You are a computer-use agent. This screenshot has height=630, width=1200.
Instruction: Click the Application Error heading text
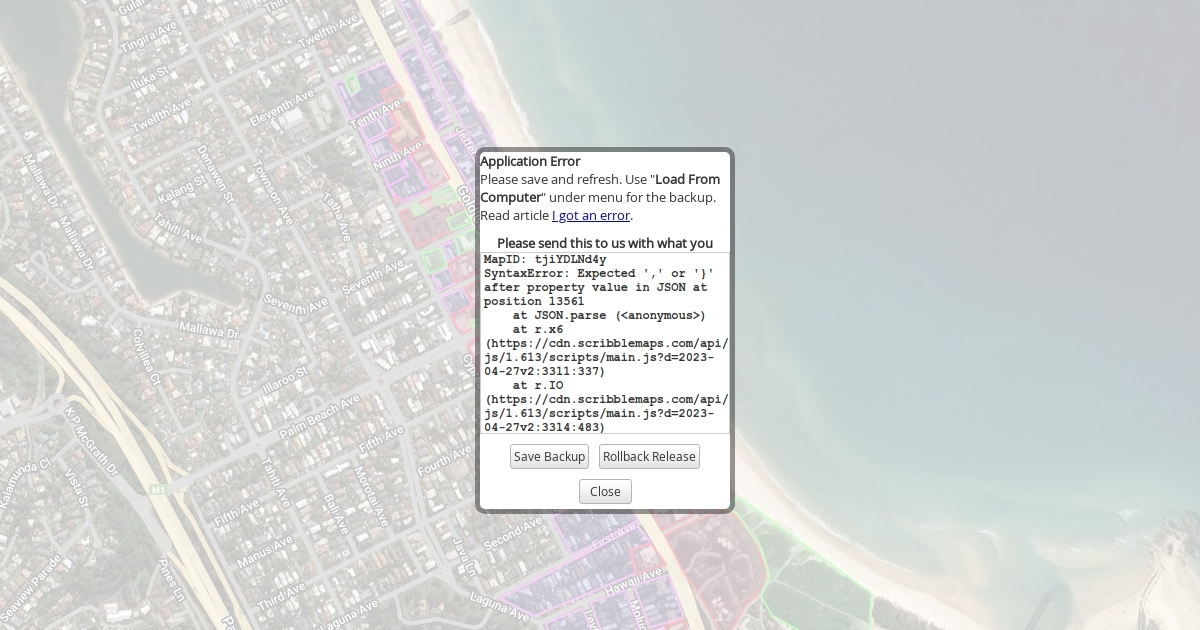pyautogui.click(x=530, y=161)
